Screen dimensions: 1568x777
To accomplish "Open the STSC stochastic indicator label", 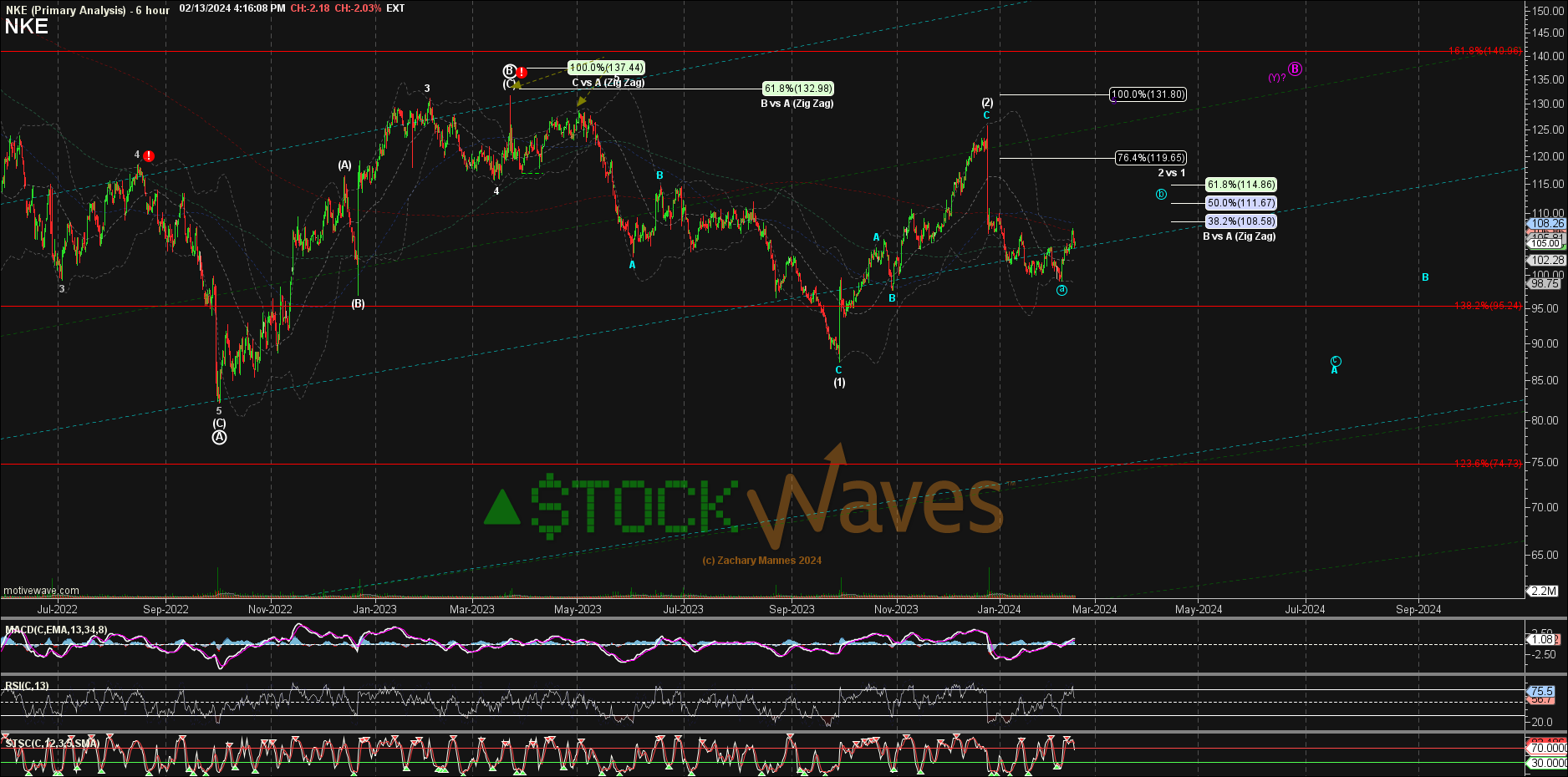I will click(x=52, y=743).
